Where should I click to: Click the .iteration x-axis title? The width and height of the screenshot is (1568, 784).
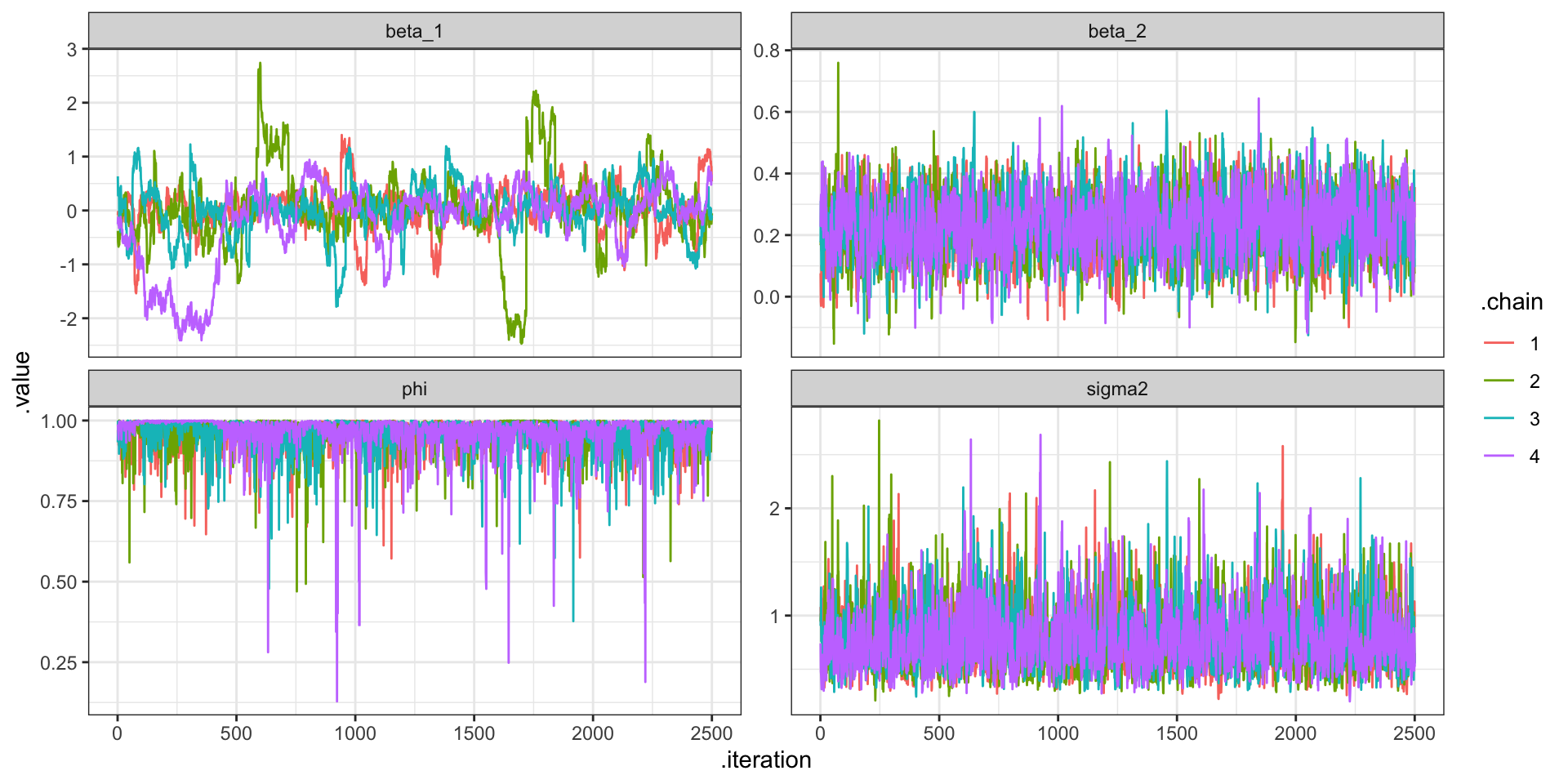(x=765, y=760)
